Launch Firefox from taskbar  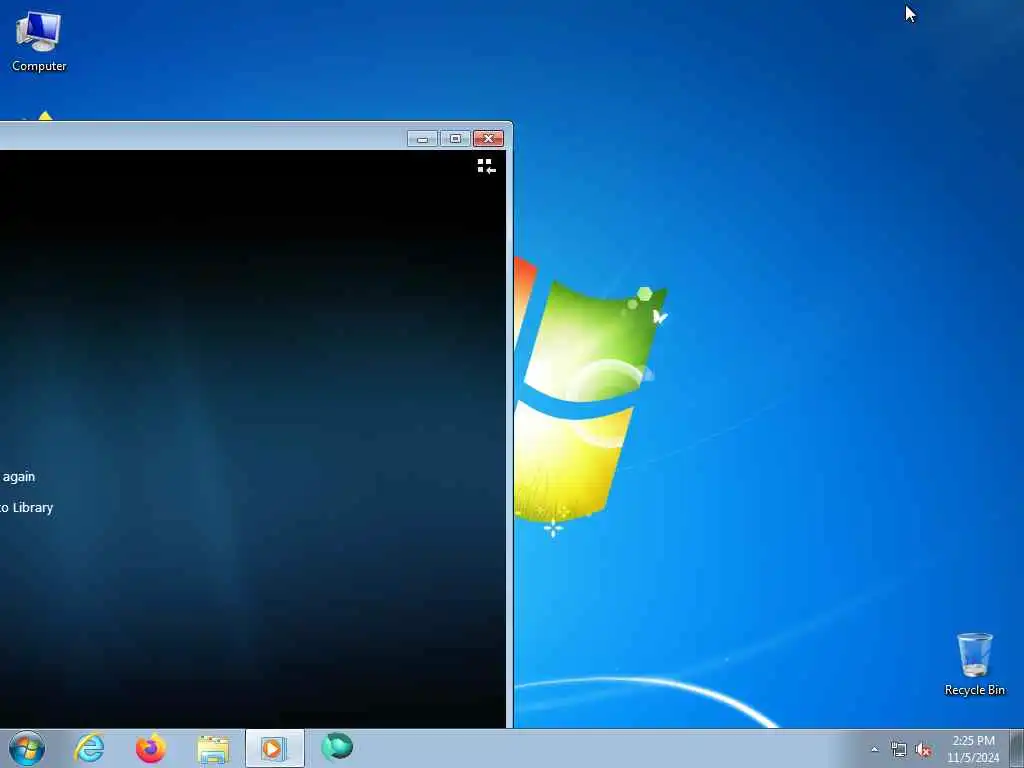click(x=151, y=748)
